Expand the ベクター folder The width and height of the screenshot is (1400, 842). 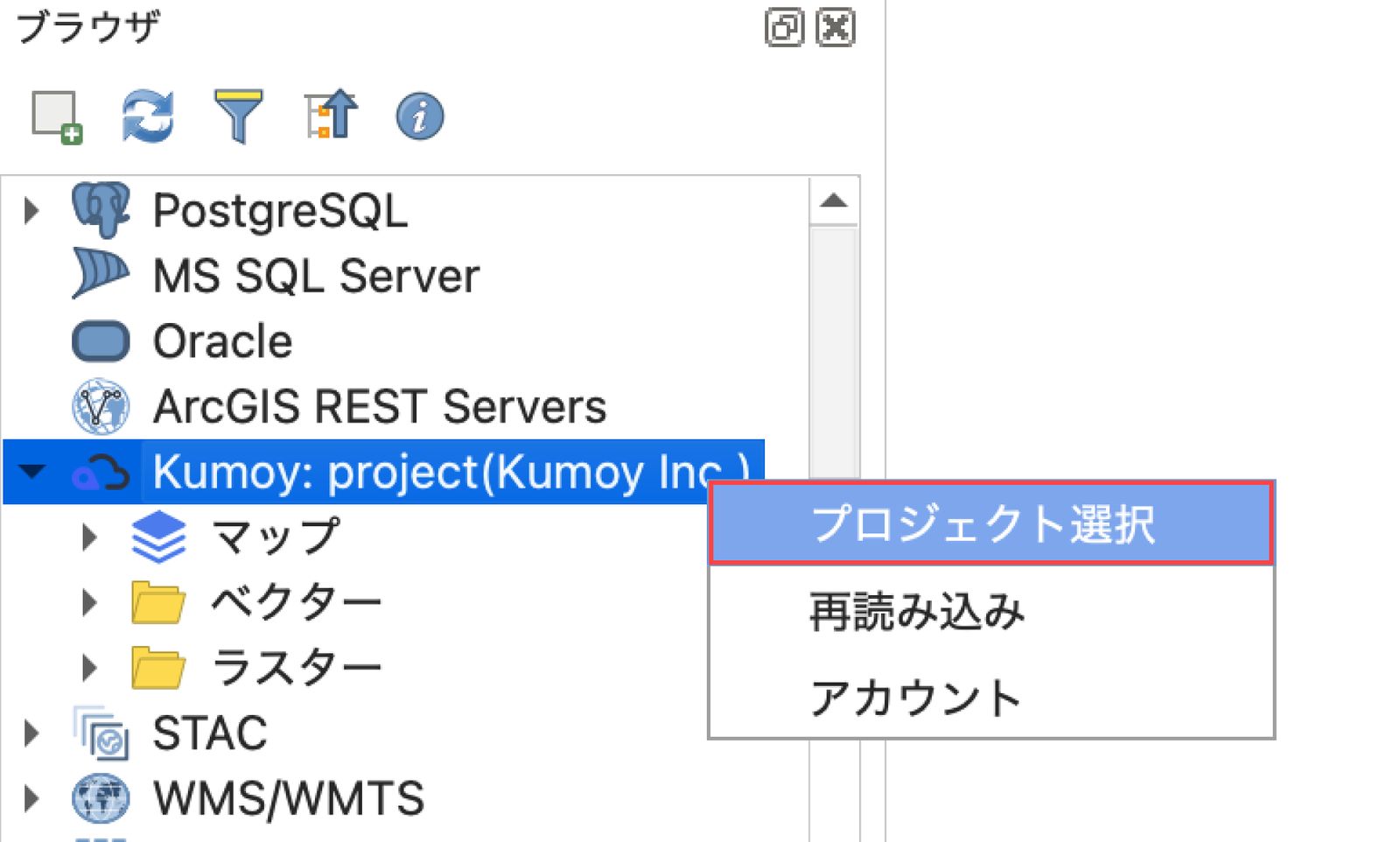coord(89,602)
